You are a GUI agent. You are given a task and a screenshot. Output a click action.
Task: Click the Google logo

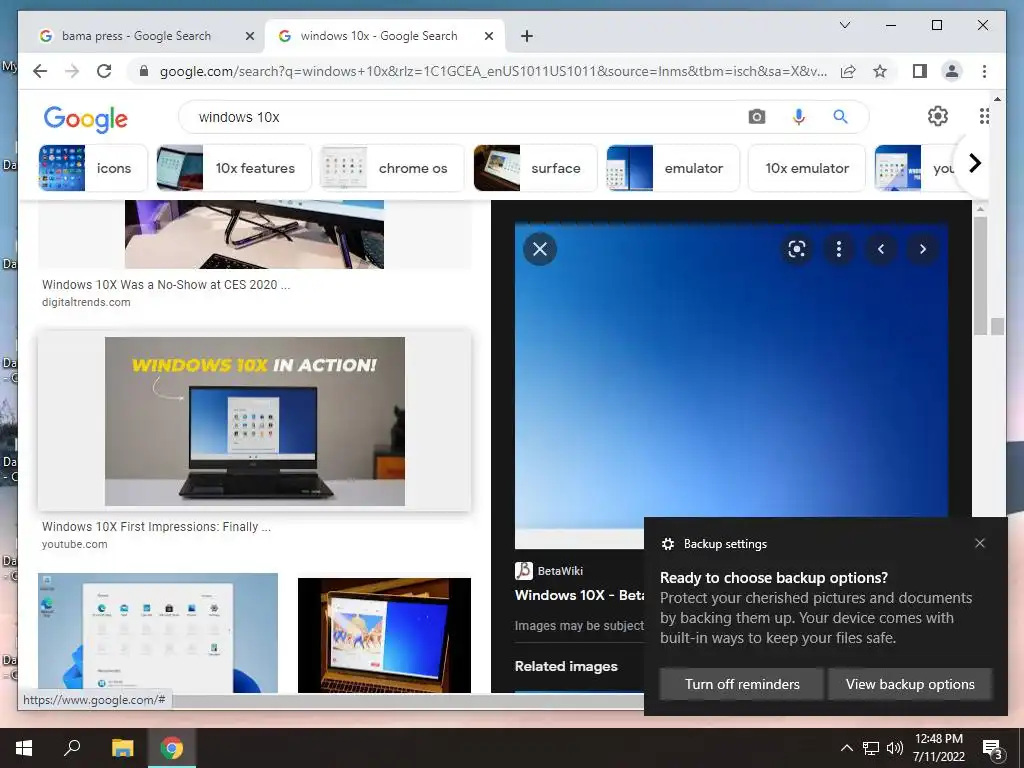coord(86,118)
